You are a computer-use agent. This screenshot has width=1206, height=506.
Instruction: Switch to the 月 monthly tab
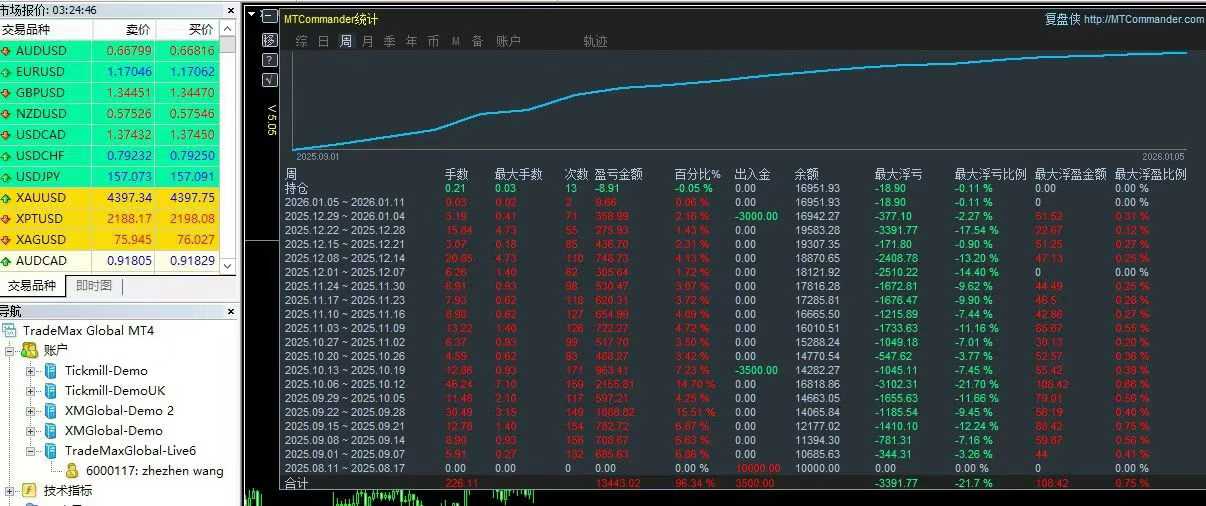368,41
